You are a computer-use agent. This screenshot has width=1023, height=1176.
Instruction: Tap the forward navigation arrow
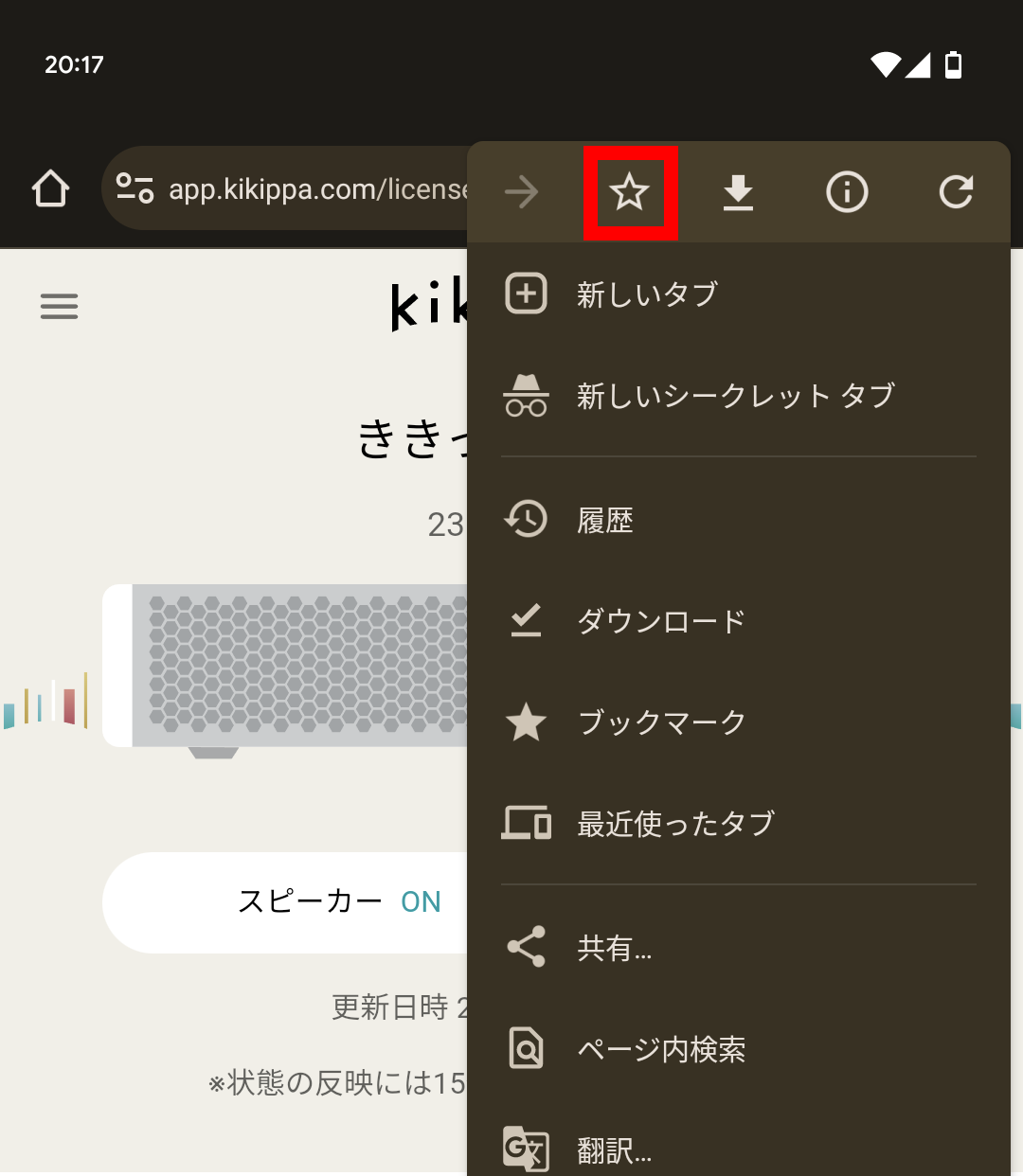coord(522,192)
